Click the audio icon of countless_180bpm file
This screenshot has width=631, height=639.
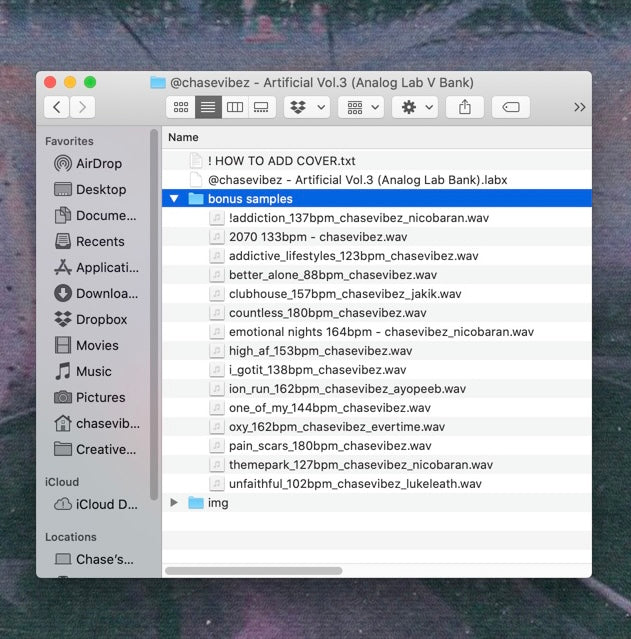pos(217,313)
